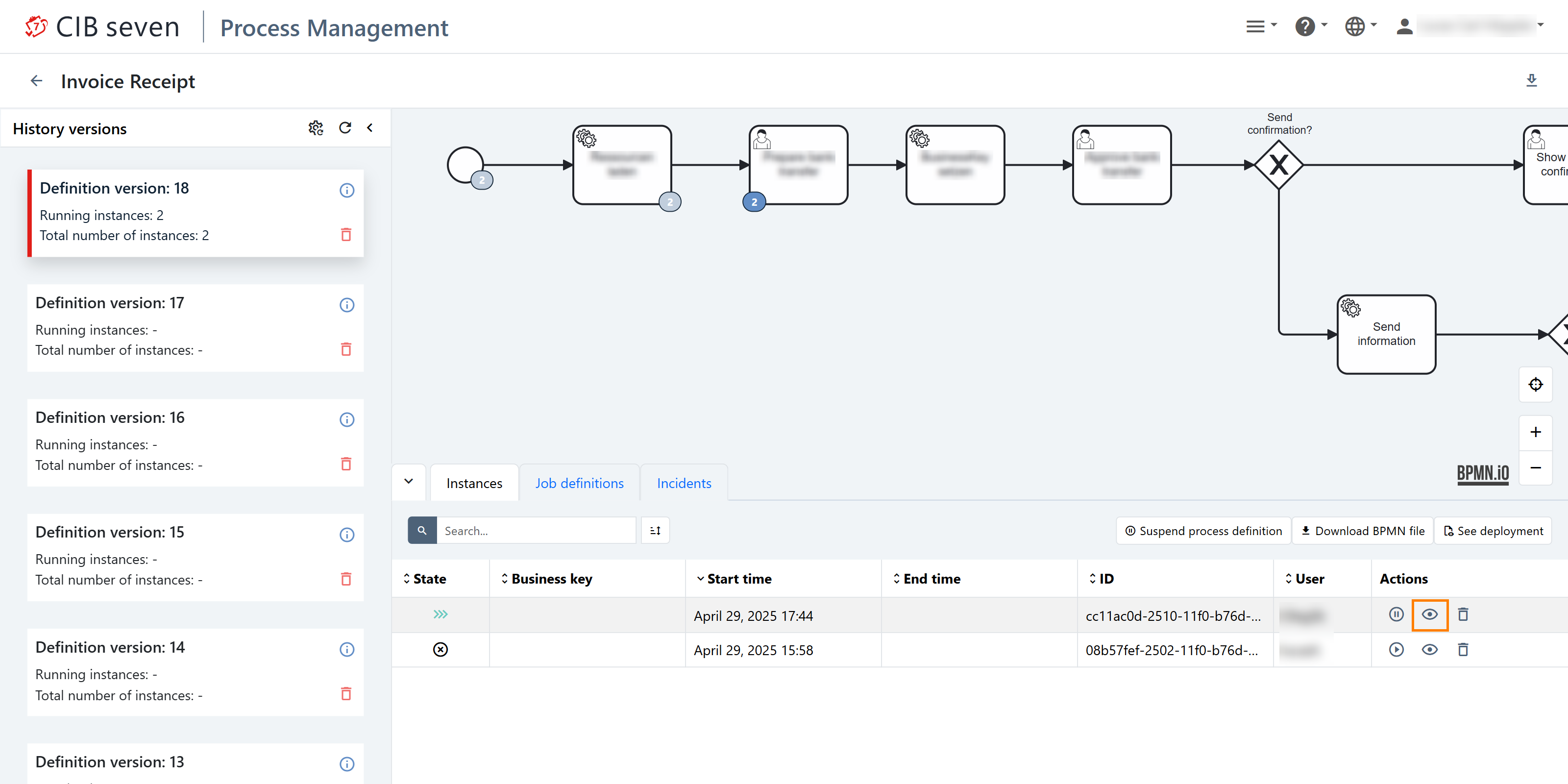The image size is (1568, 784).
Task: Suspend the instance started 17:44
Action: 1396,614
